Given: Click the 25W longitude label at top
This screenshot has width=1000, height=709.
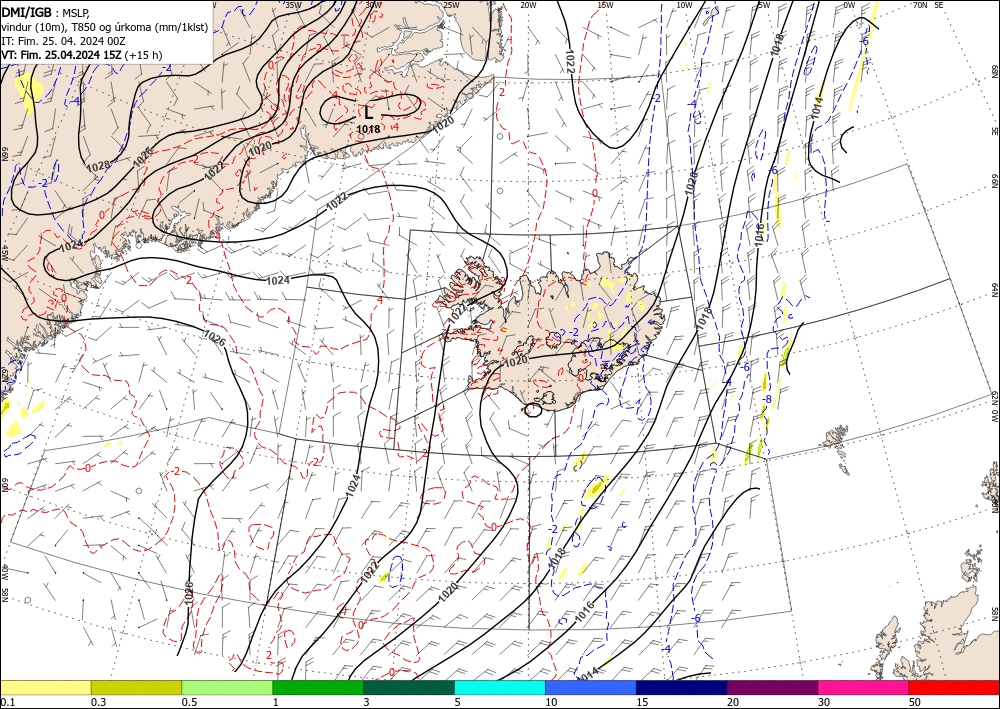Looking at the screenshot, I should point(451,5).
